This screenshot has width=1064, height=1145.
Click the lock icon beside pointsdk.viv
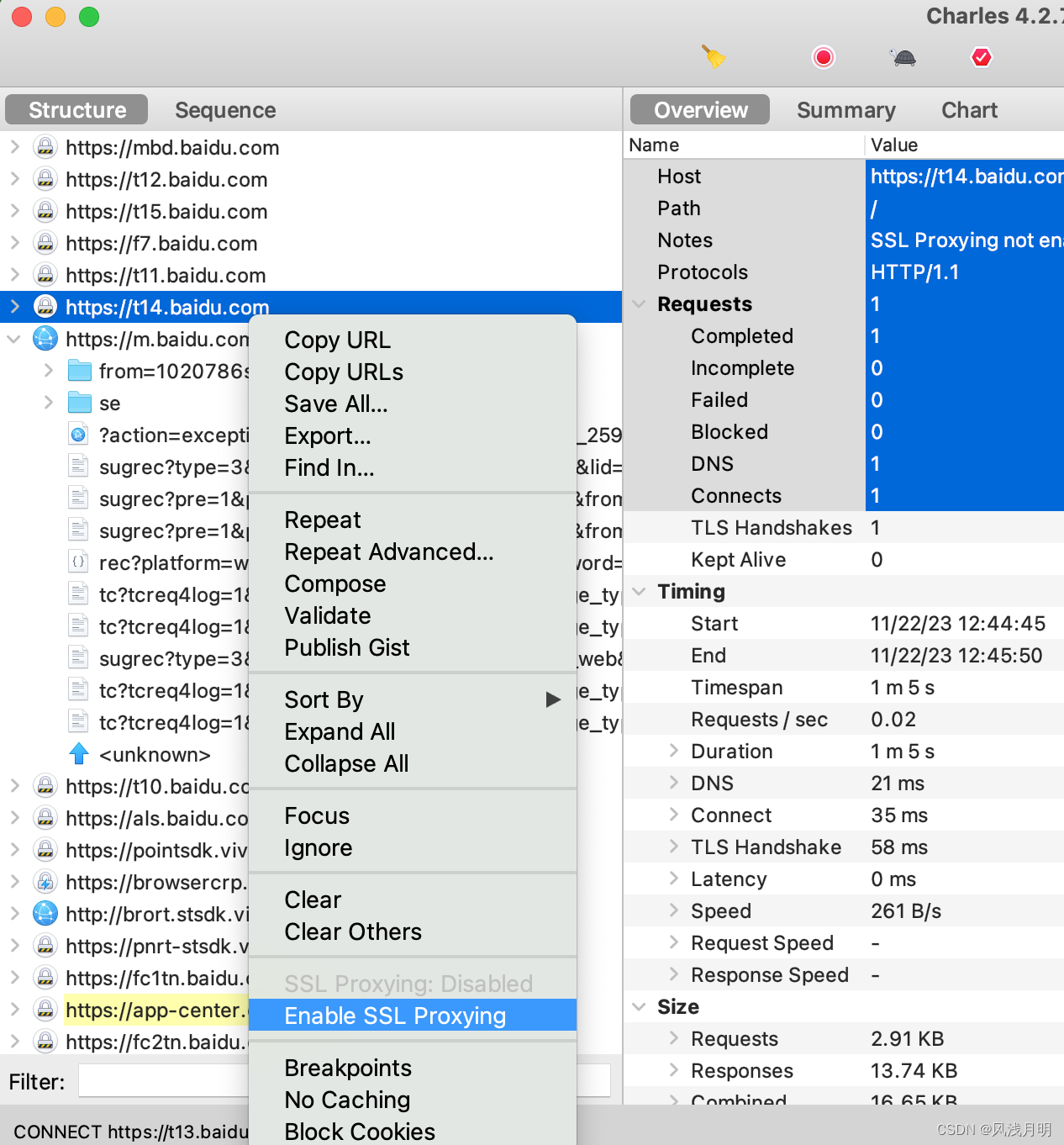point(45,850)
